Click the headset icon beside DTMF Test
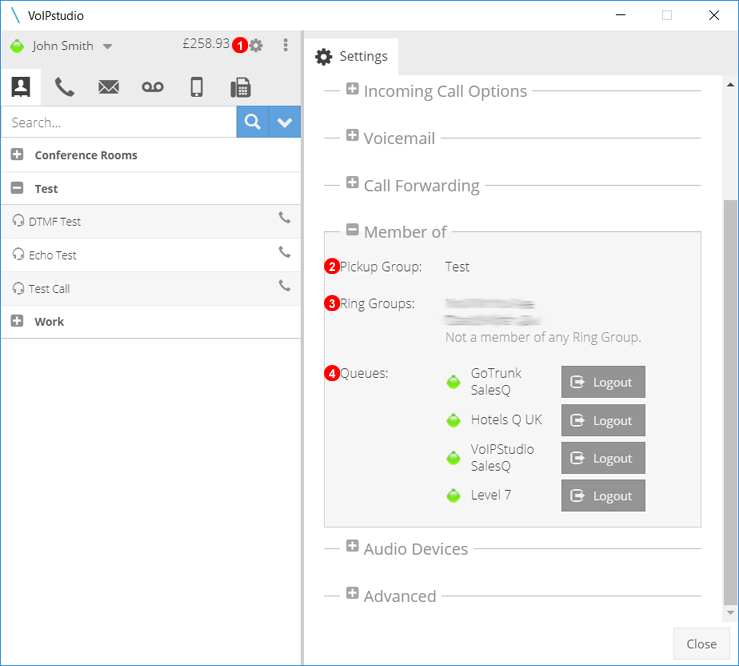 click(18, 221)
